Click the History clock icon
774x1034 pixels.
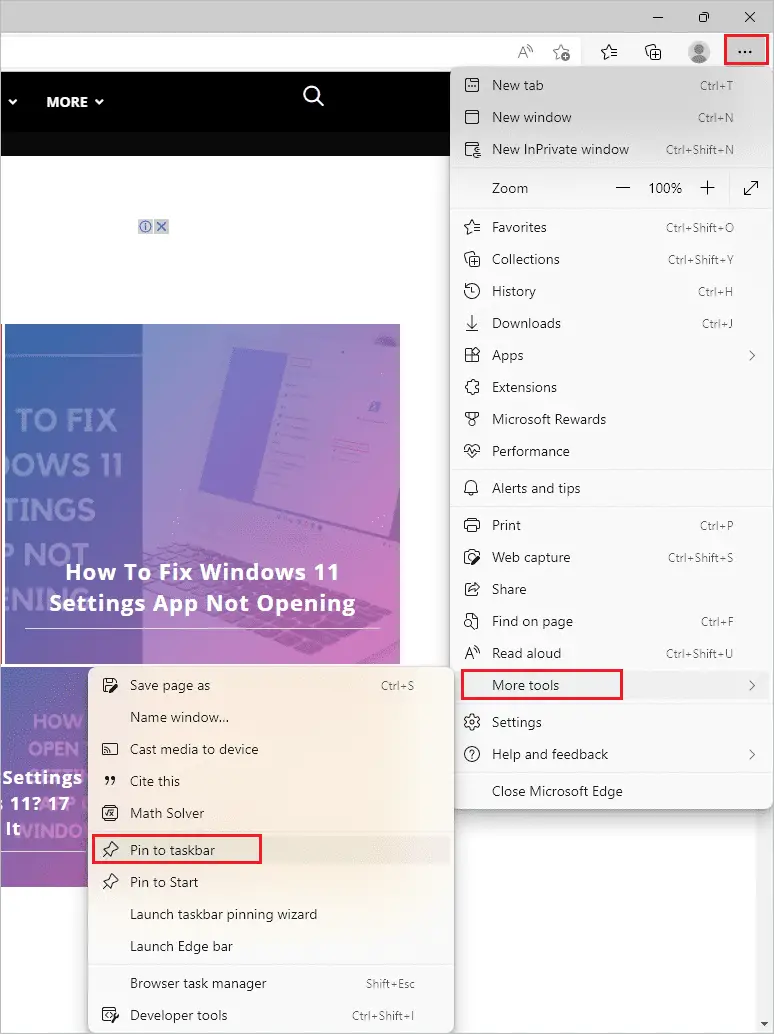472,291
